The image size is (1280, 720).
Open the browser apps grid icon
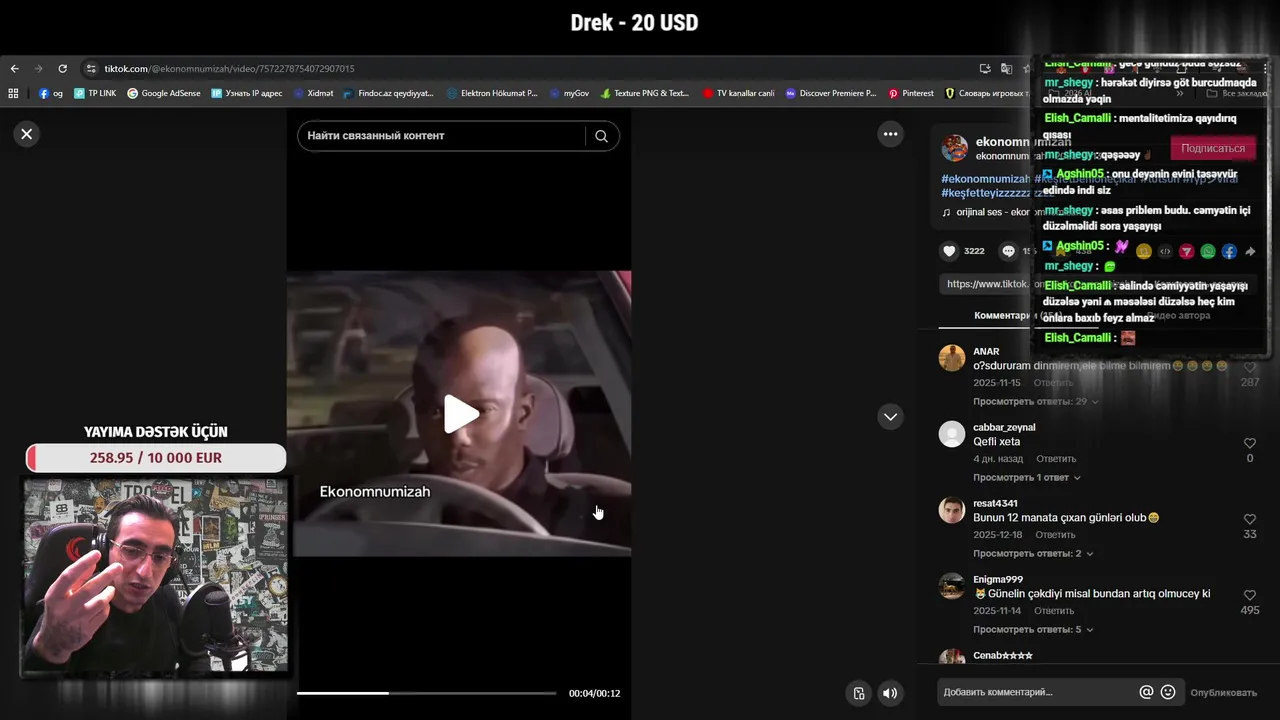[x=13, y=93]
